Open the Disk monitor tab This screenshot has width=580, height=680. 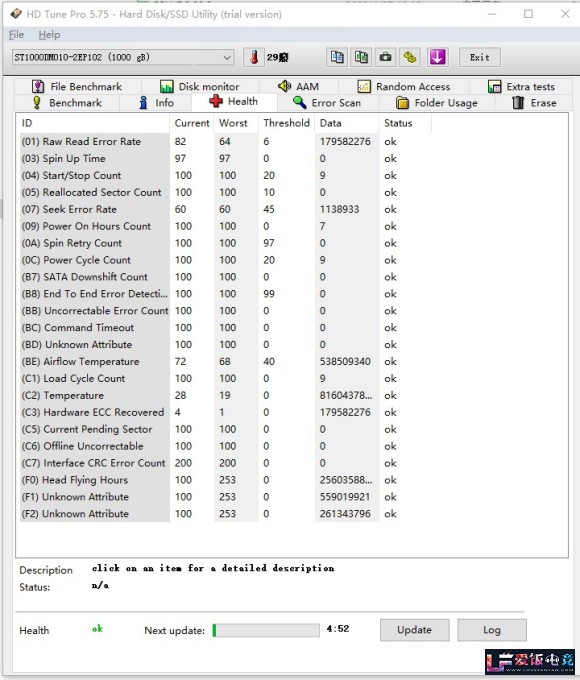pos(200,86)
